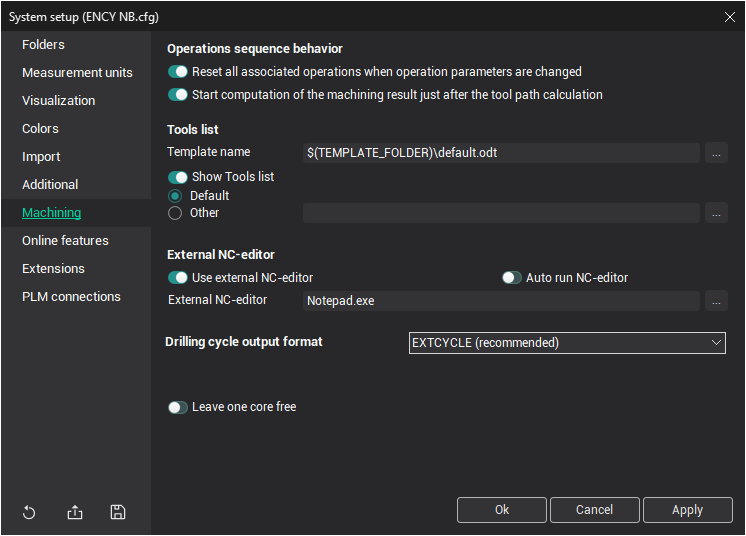Click the Apply button

(x=687, y=510)
